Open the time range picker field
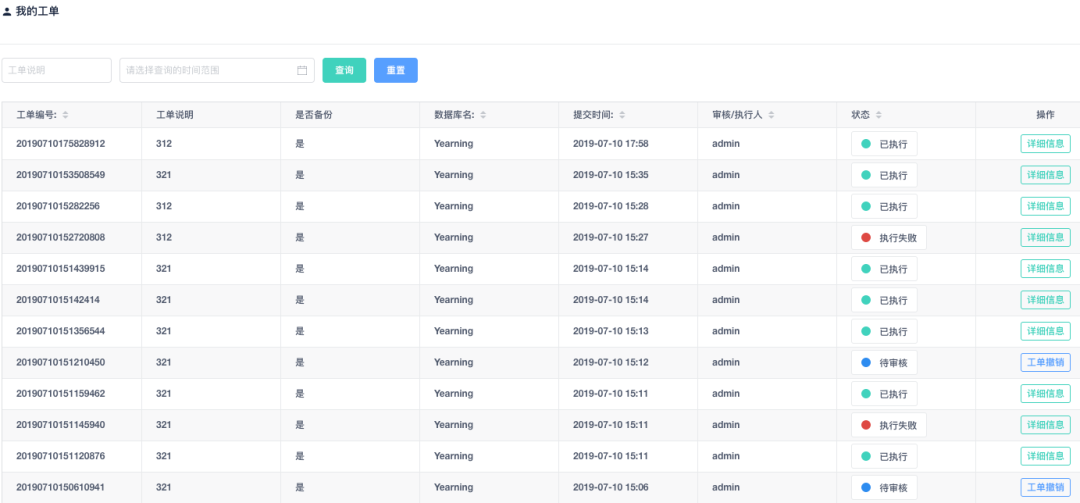1080x503 pixels. (x=217, y=70)
